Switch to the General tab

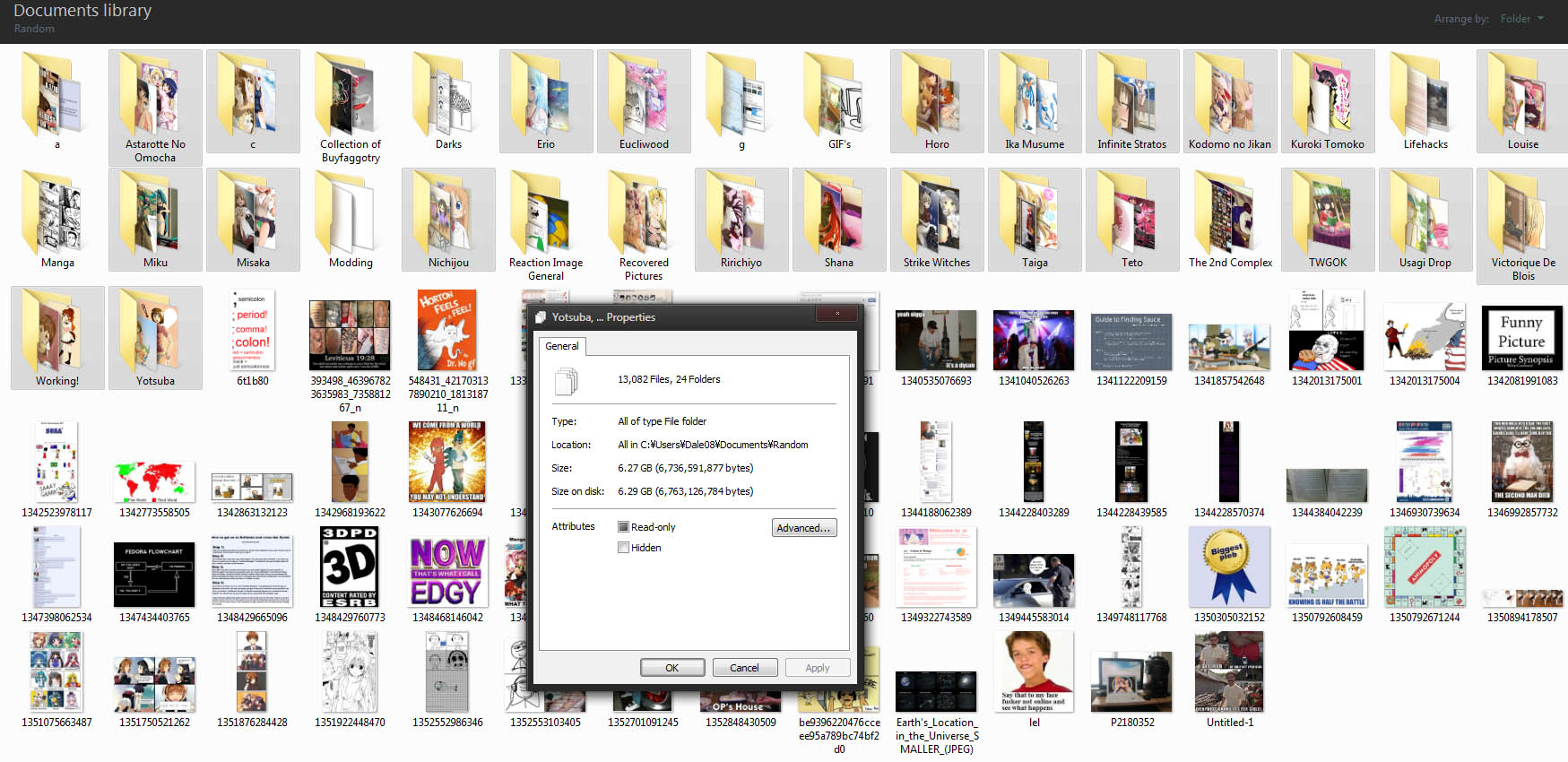[562, 346]
